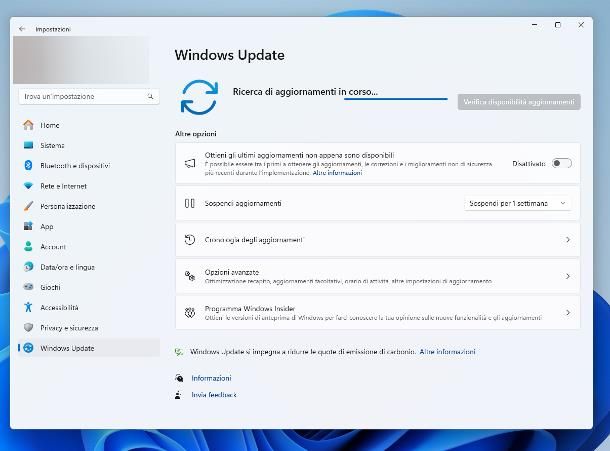
Task: Click Verifica disponibilità aggiornamenti button
Action: tap(519, 102)
